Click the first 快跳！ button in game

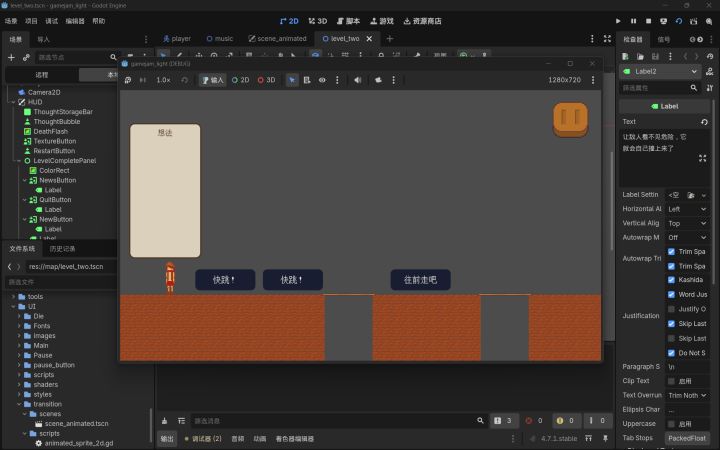point(225,280)
